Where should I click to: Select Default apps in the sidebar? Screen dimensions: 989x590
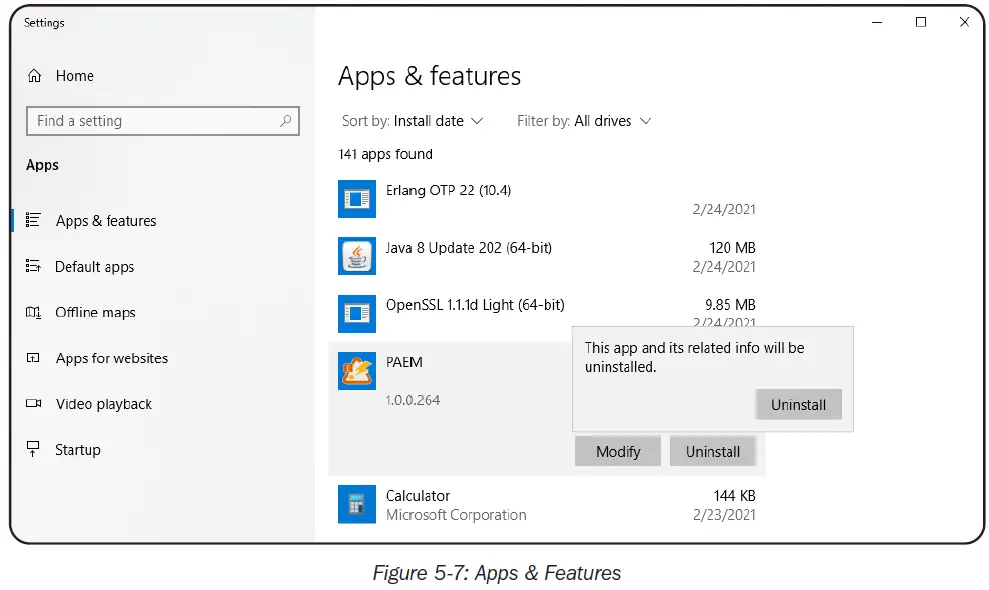pos(95,266)
